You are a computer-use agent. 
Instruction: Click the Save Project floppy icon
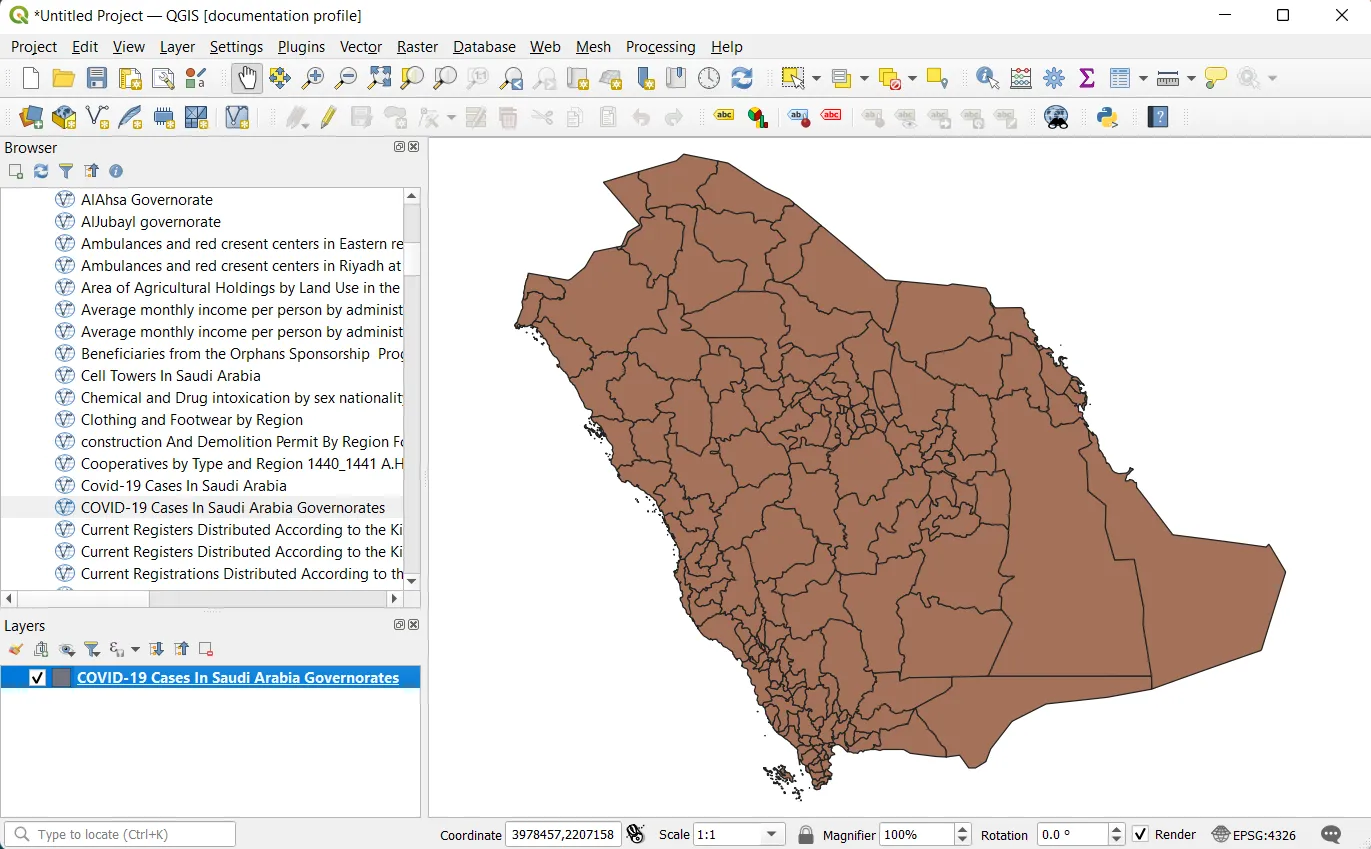coord(96,78)
